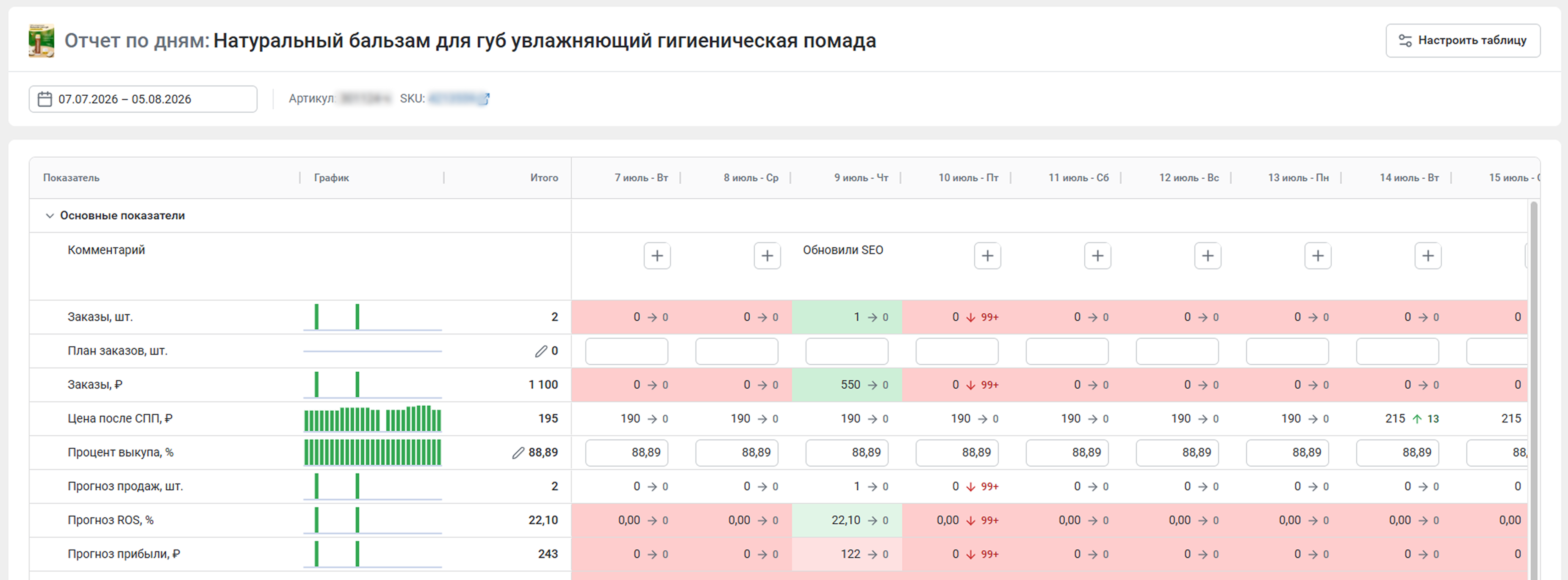Select the 8 июль - Ср column header
Image resolution: width=1568 pixels, height=580 pixels.
tap(751, 178)
